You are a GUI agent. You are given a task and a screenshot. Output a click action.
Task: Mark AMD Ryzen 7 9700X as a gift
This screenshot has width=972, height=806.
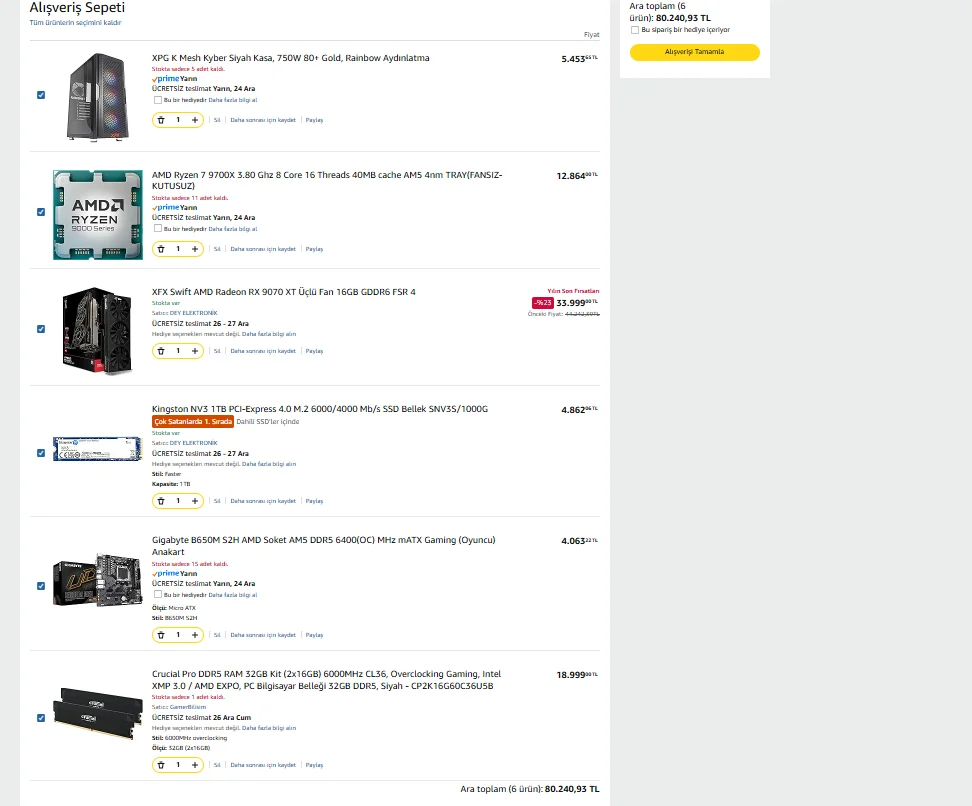[x=158, y=229]
